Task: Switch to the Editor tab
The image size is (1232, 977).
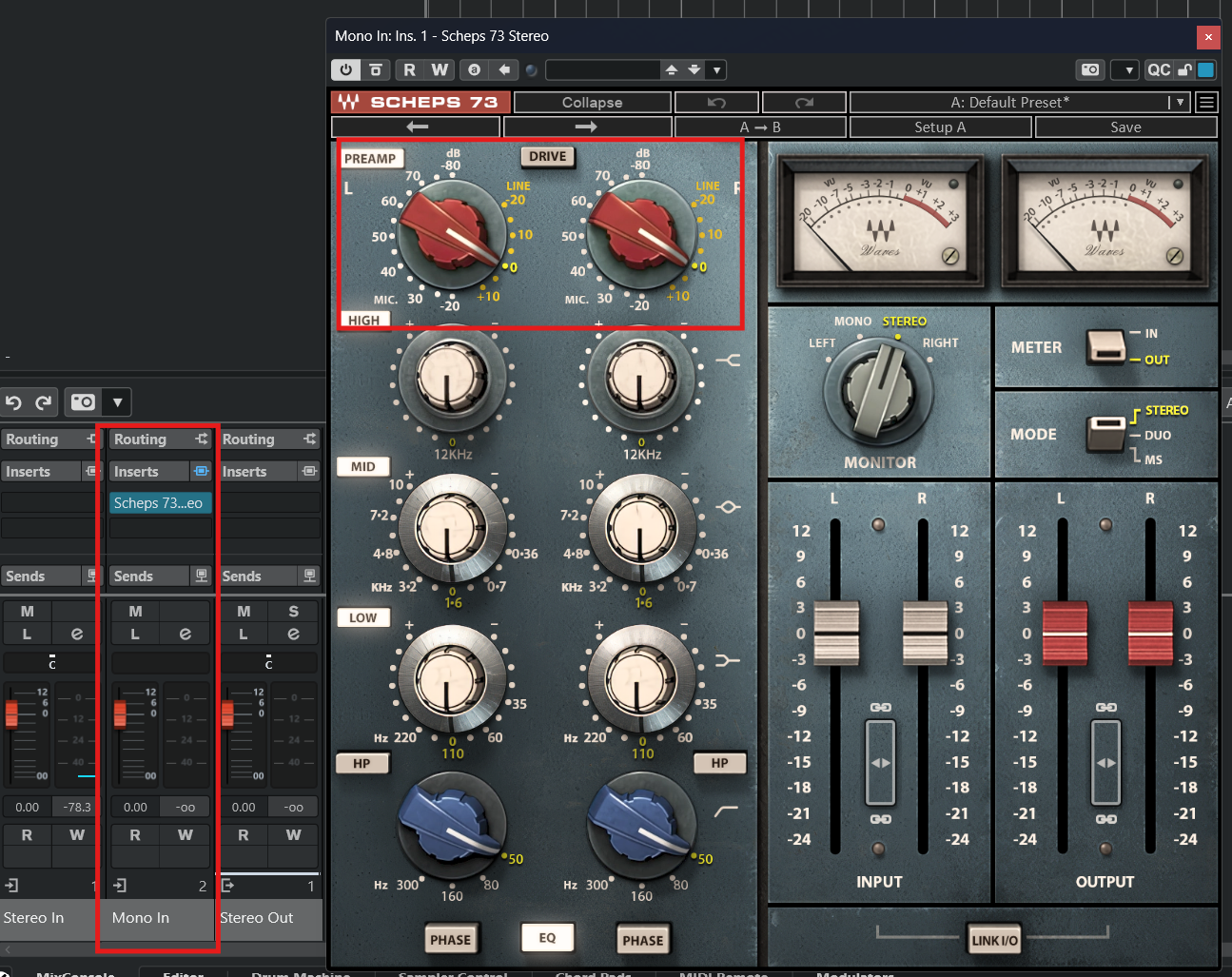Action: 184,973
